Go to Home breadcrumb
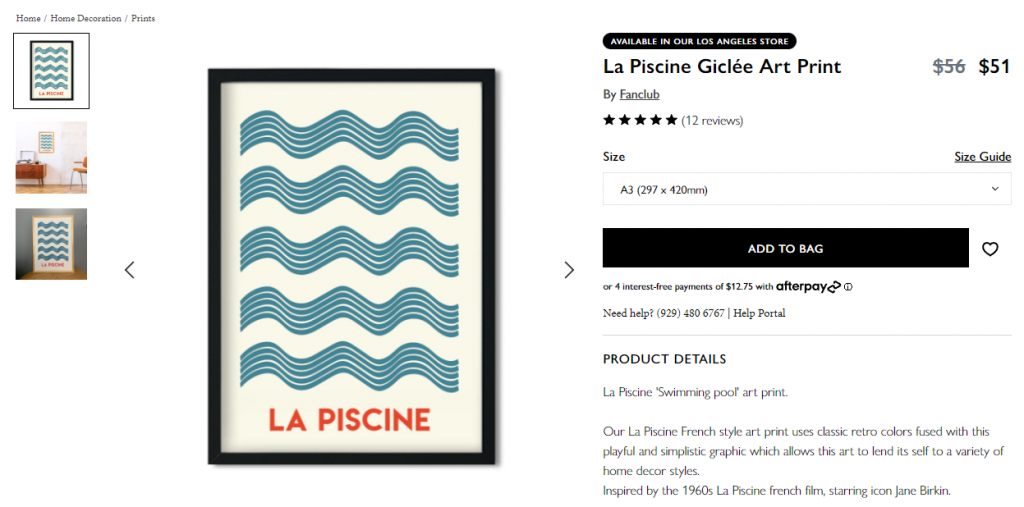Viewport: 1024px width, 507px height. coord(28,18)
